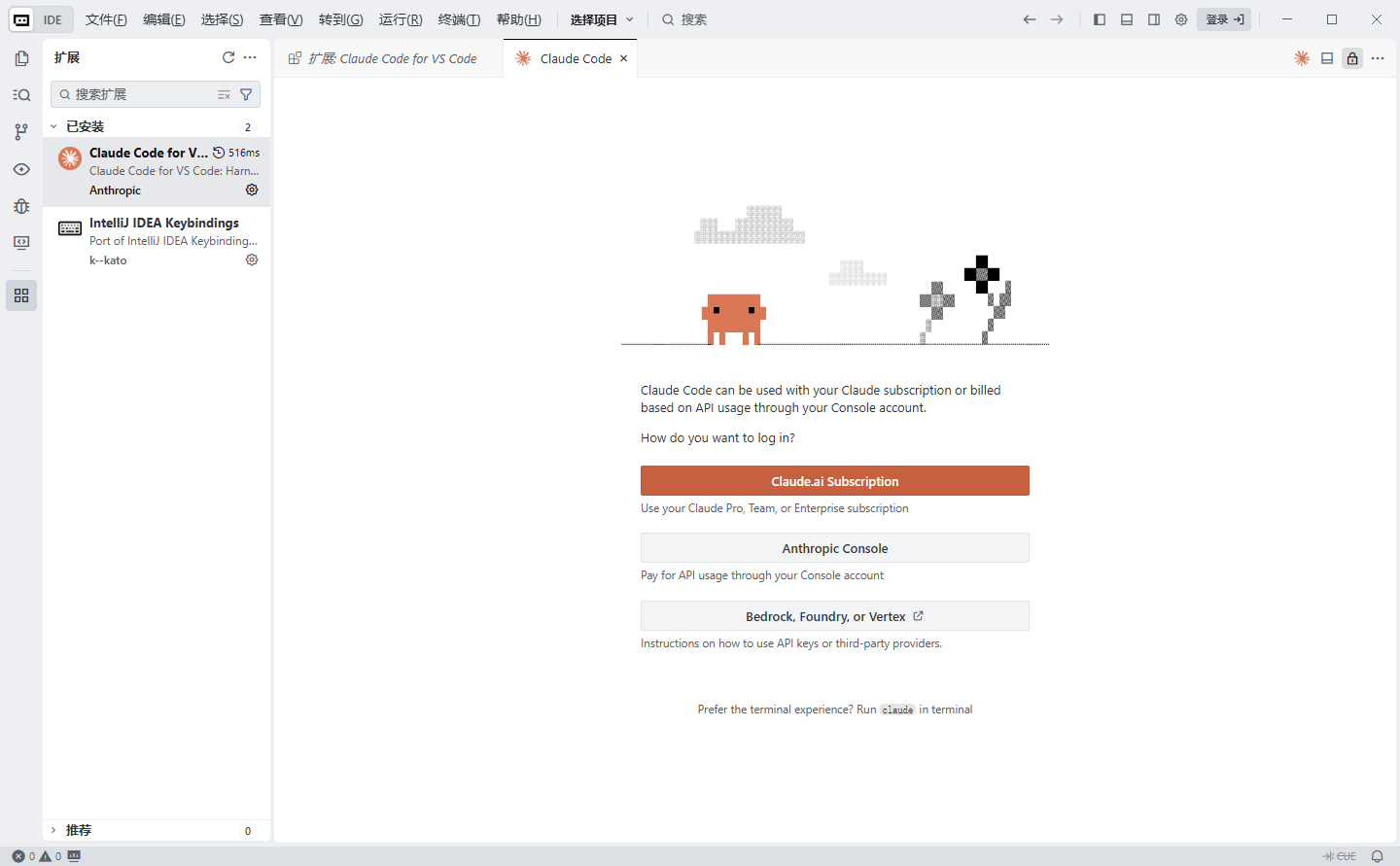Open the Extensions view grid icon

[x=21, y=295]
